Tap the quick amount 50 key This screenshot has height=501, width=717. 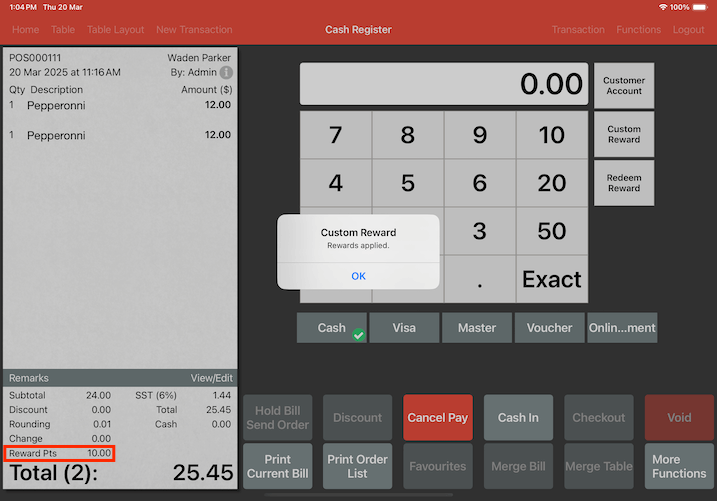552,231
